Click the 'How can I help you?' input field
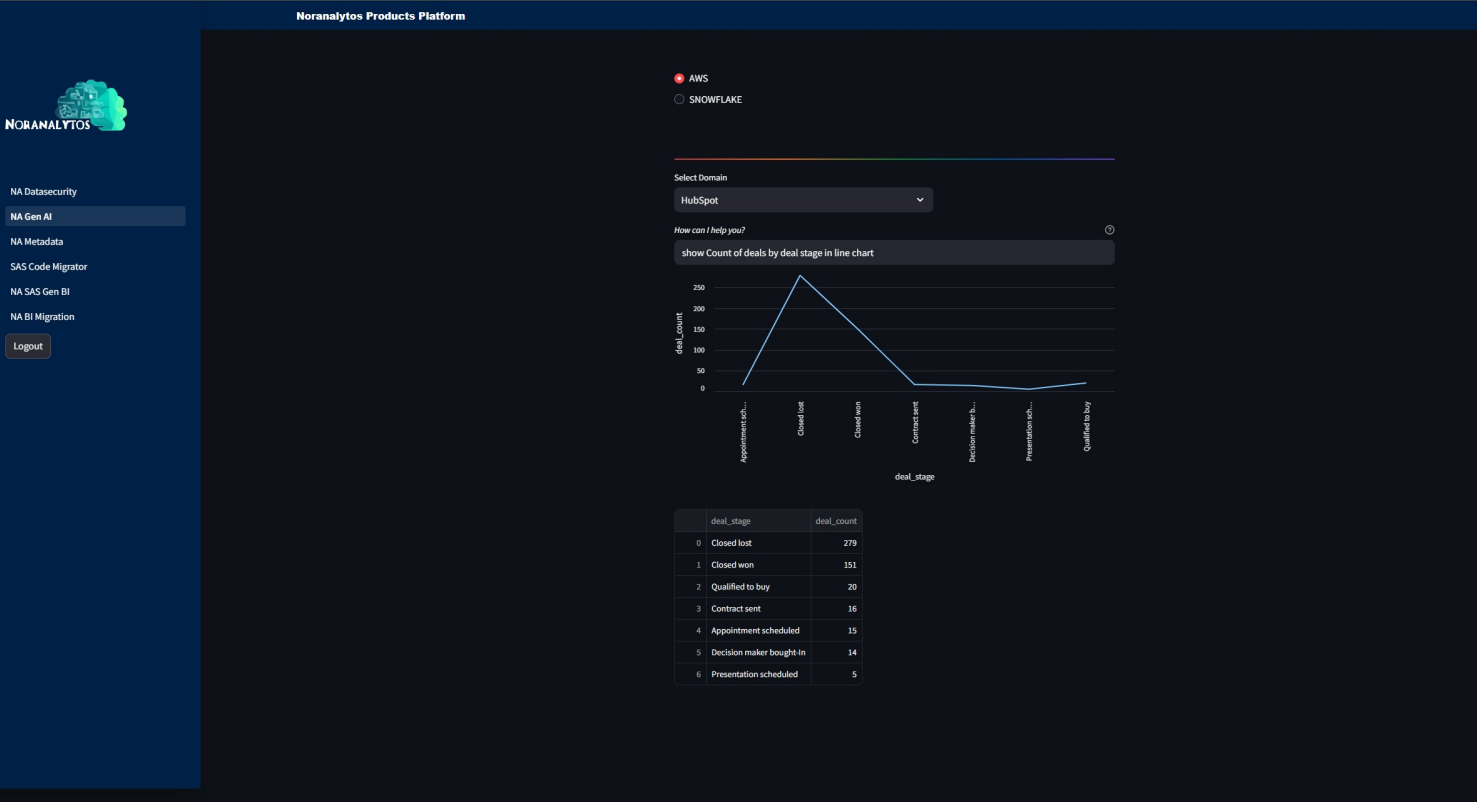 (893, 253)
